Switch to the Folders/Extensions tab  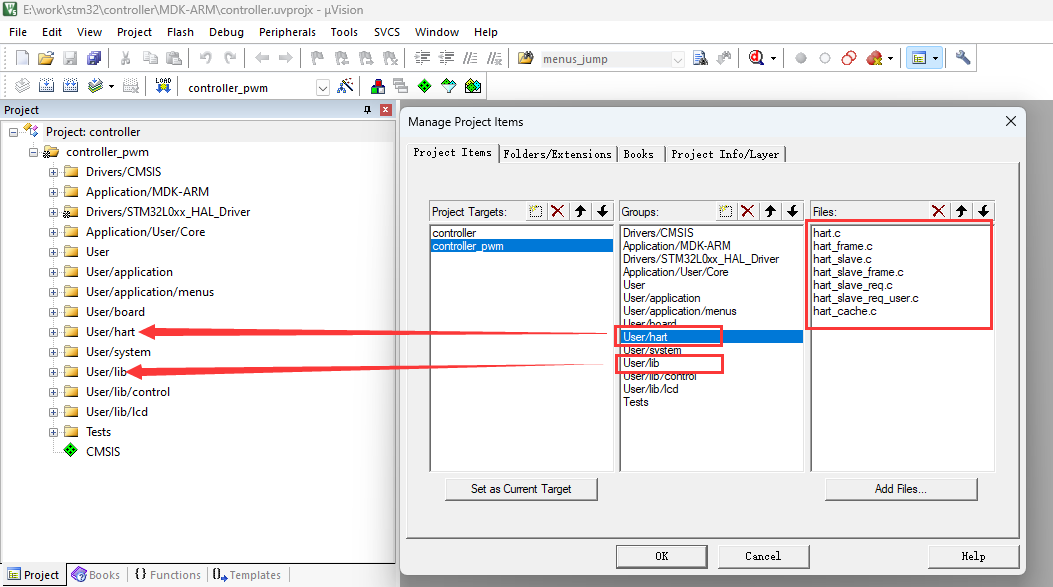point(557,154)
